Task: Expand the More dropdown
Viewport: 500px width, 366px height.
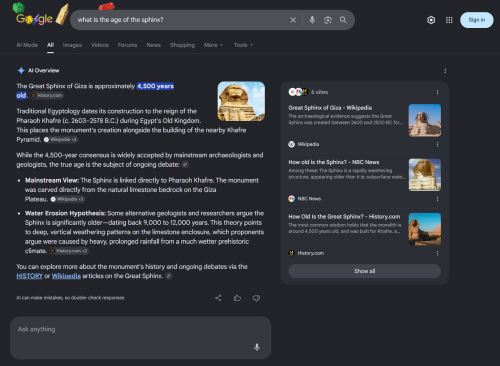Action: (213, 45)
